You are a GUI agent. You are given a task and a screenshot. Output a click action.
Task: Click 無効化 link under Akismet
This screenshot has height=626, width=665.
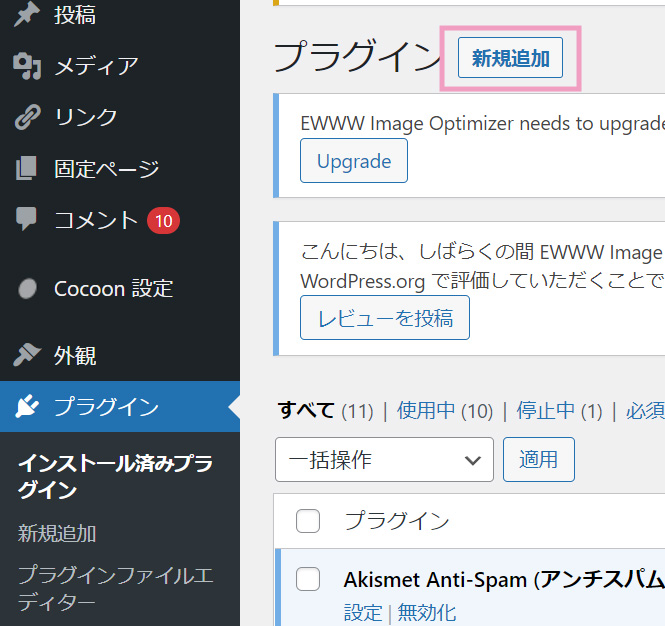coord(427,613)
